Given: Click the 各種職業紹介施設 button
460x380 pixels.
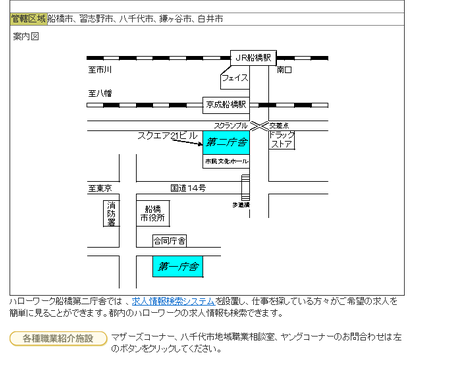Looking at the screenshot, I should pos(58,338).
